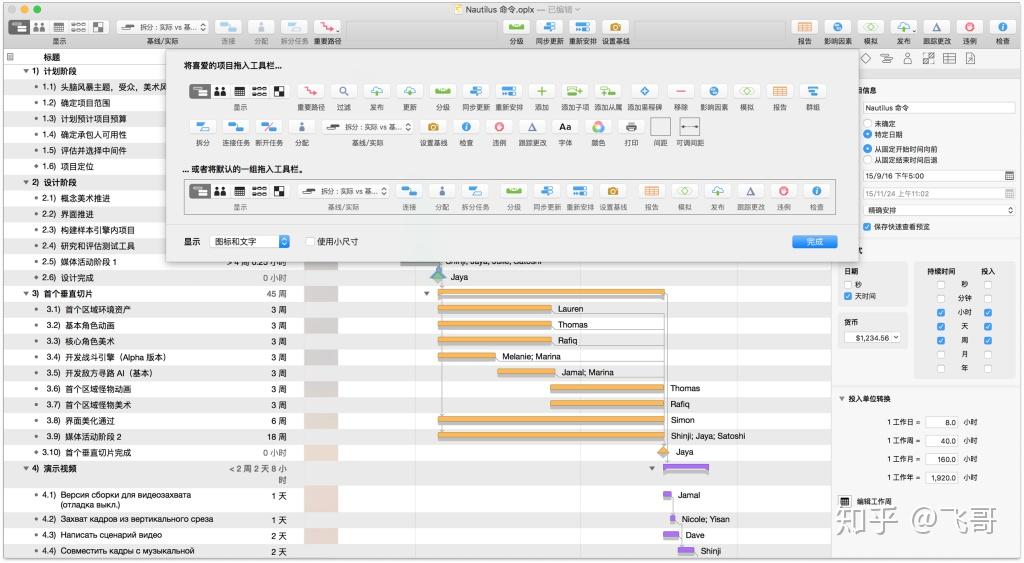Select 拆分任务 icon in the default toolbar set
Image resolution: width=1024 pixels, height=563 pixels.
coord(475,191)
